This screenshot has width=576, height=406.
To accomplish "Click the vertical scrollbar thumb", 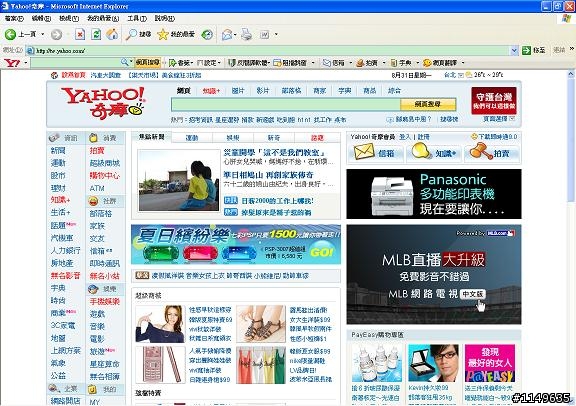I will (571, 140).
